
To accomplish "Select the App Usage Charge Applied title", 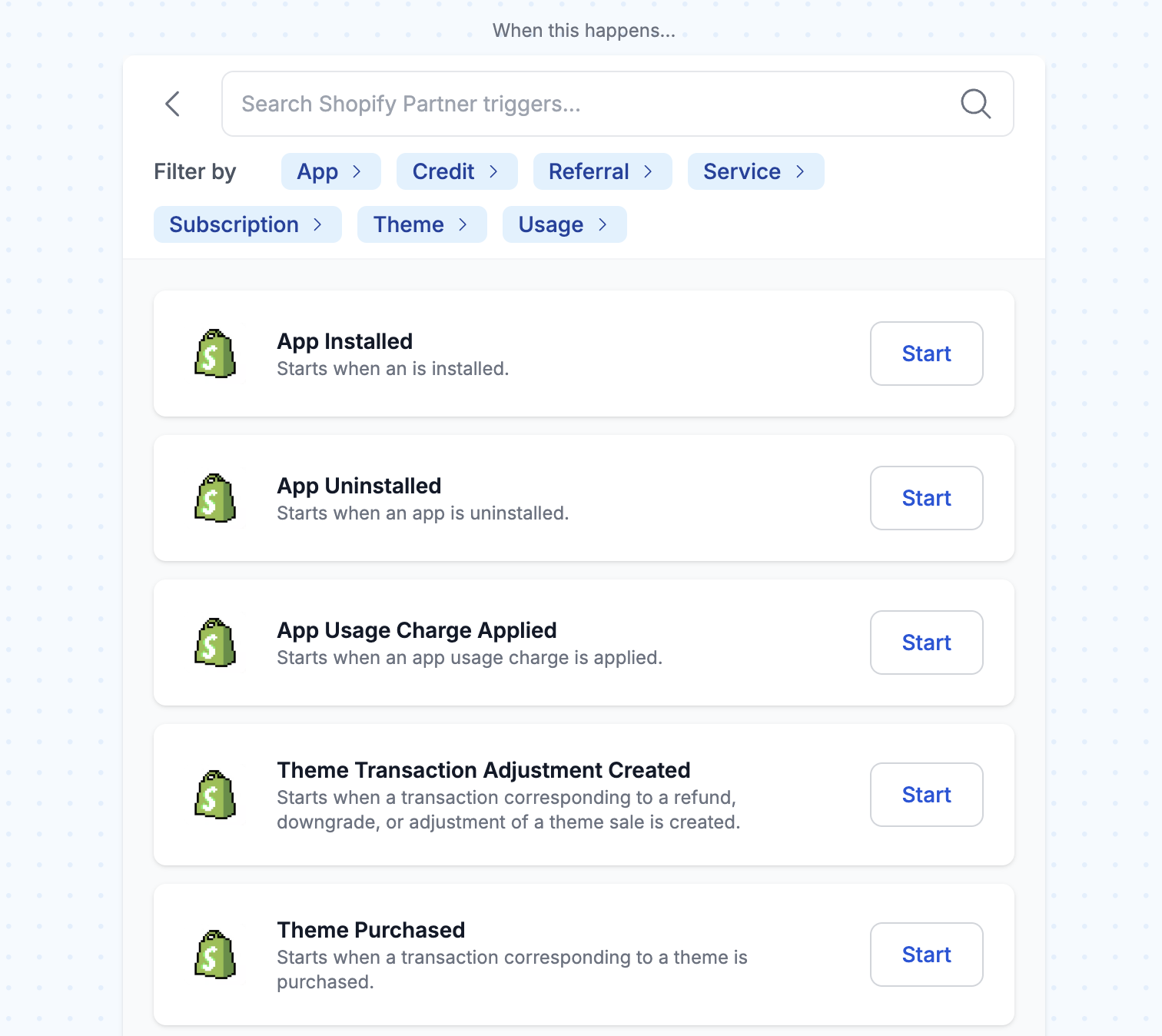I will pos(417,630).
